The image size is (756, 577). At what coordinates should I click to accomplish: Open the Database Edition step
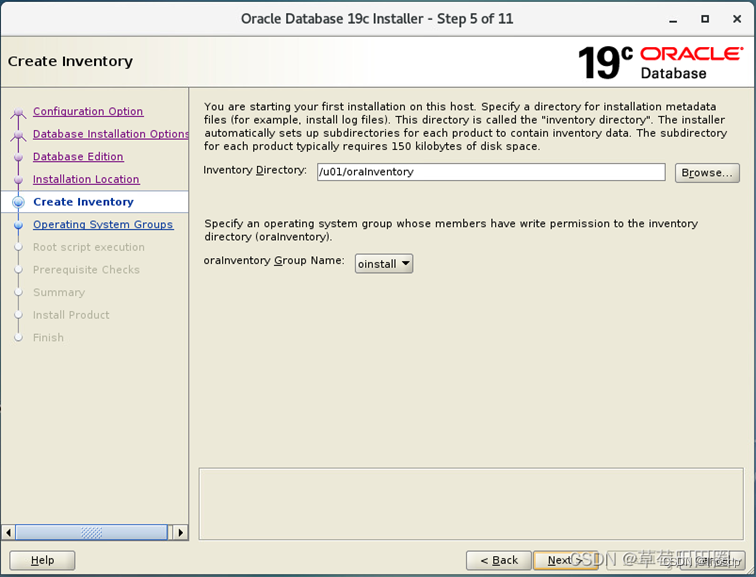pyautogui.click(x=78, y=157)
